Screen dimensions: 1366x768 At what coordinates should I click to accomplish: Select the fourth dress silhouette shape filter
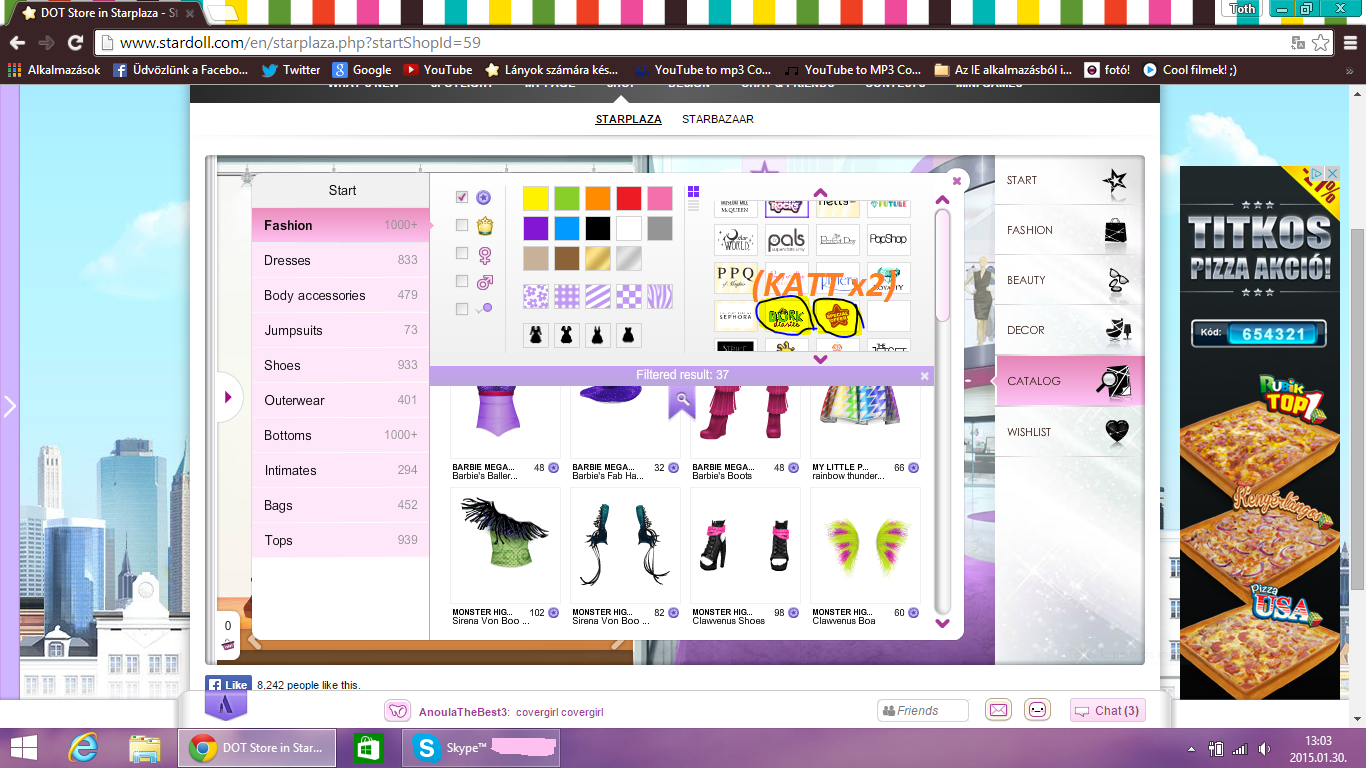point(628,335)
